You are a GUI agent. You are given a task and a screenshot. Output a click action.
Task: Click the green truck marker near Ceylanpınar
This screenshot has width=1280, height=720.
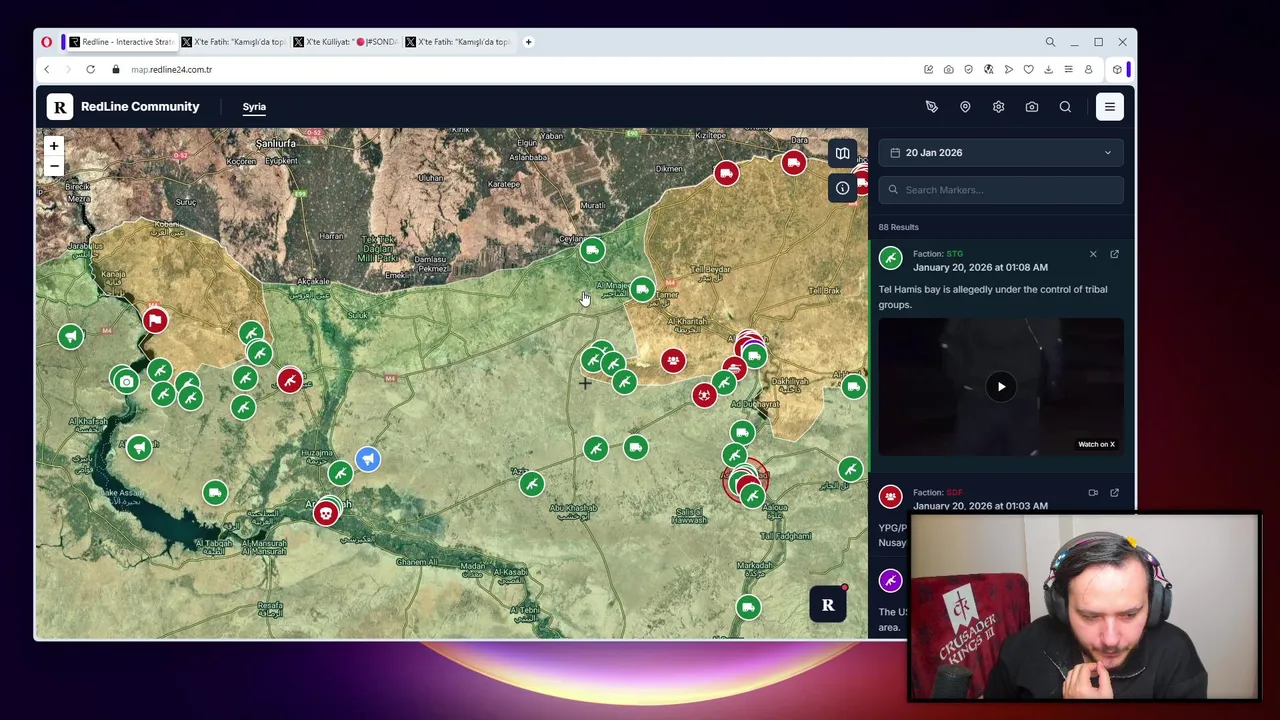592,250
